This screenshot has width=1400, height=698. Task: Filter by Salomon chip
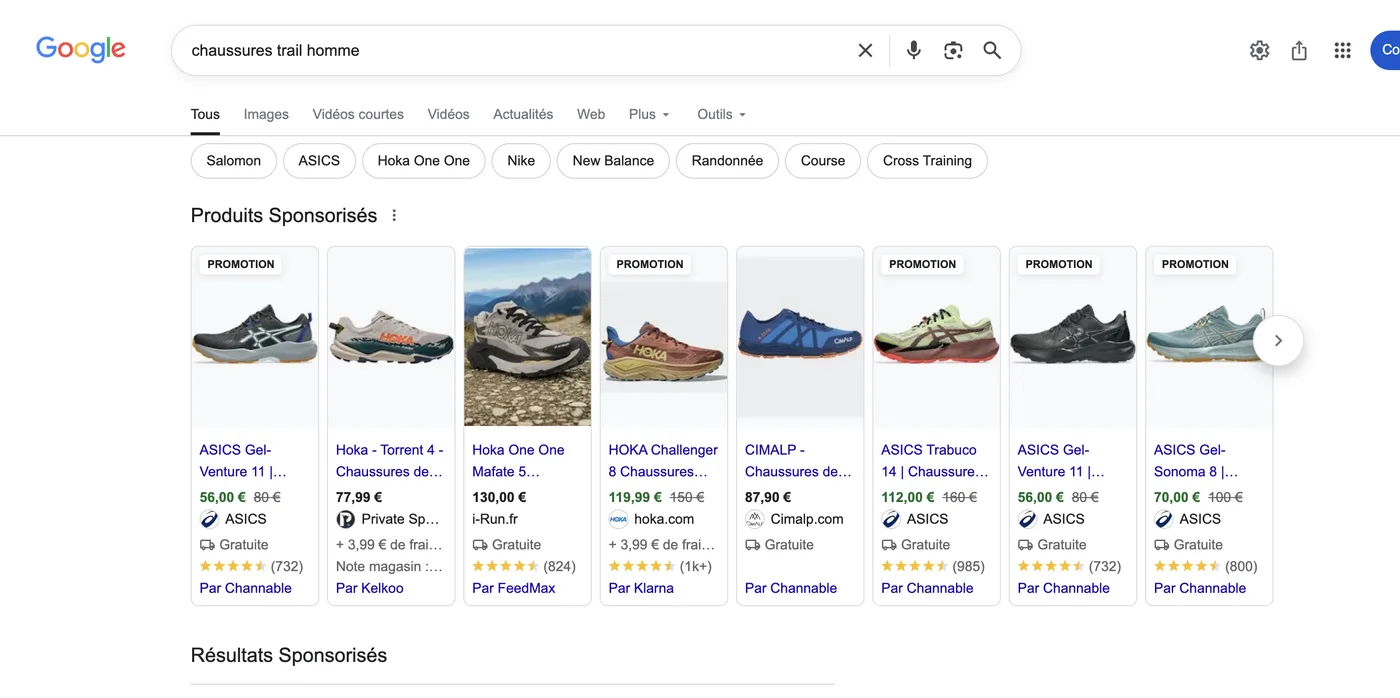pos(234,161)
